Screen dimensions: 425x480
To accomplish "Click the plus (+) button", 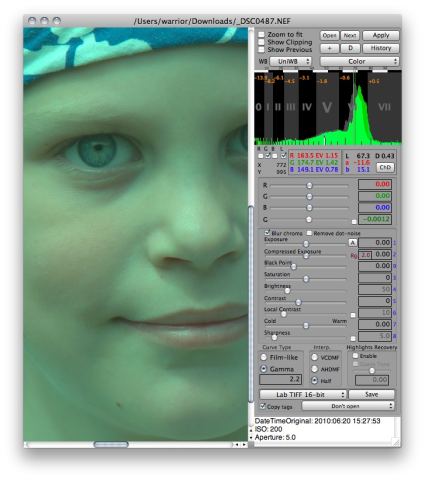I will point(329,48).
